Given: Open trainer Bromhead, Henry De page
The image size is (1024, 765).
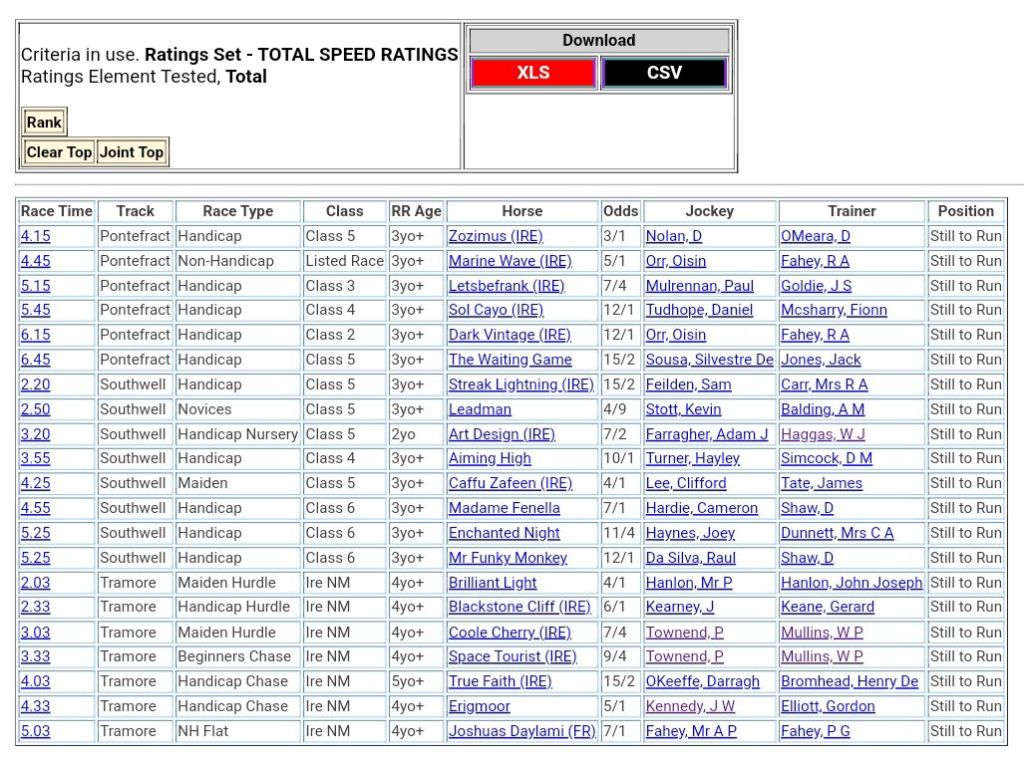Looking at the screenshot, I should [849, 681].
